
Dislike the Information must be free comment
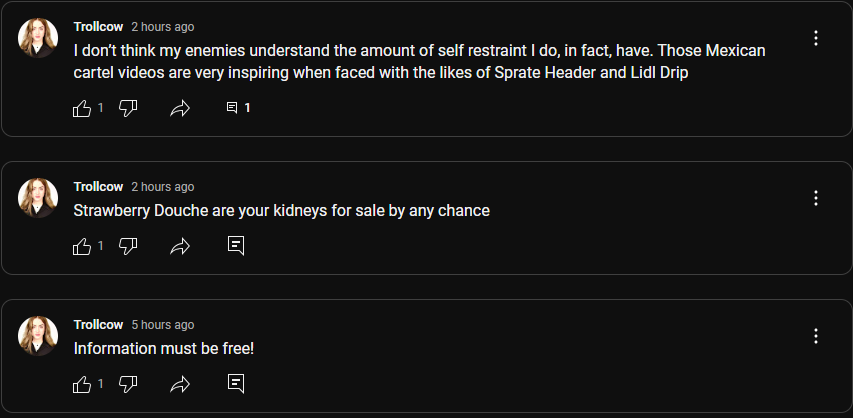click(128, 384)
